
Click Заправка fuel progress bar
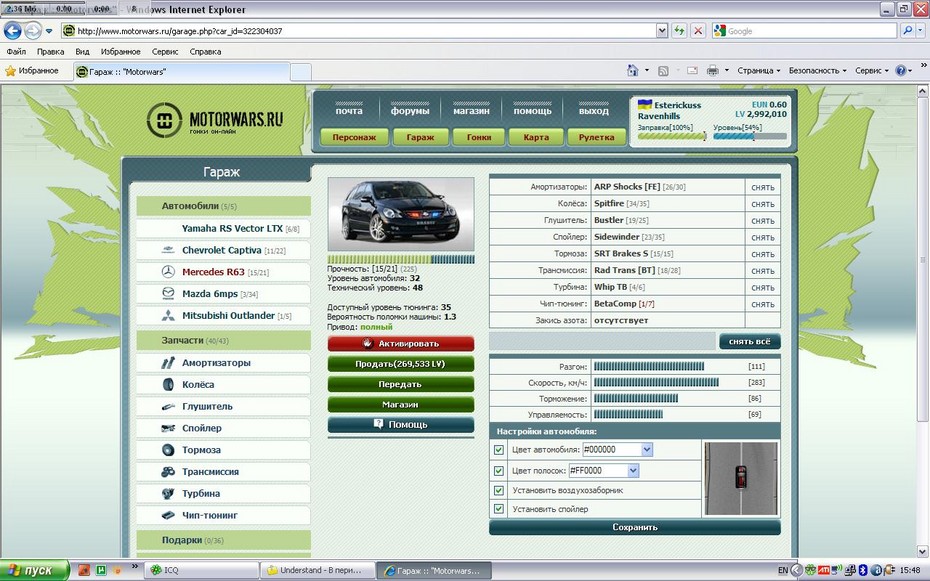coord(672,136)
